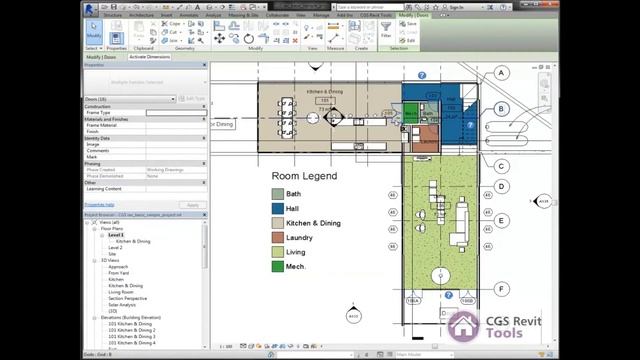Click the Save icon in quick access toolbar

[x=113, y=7]
